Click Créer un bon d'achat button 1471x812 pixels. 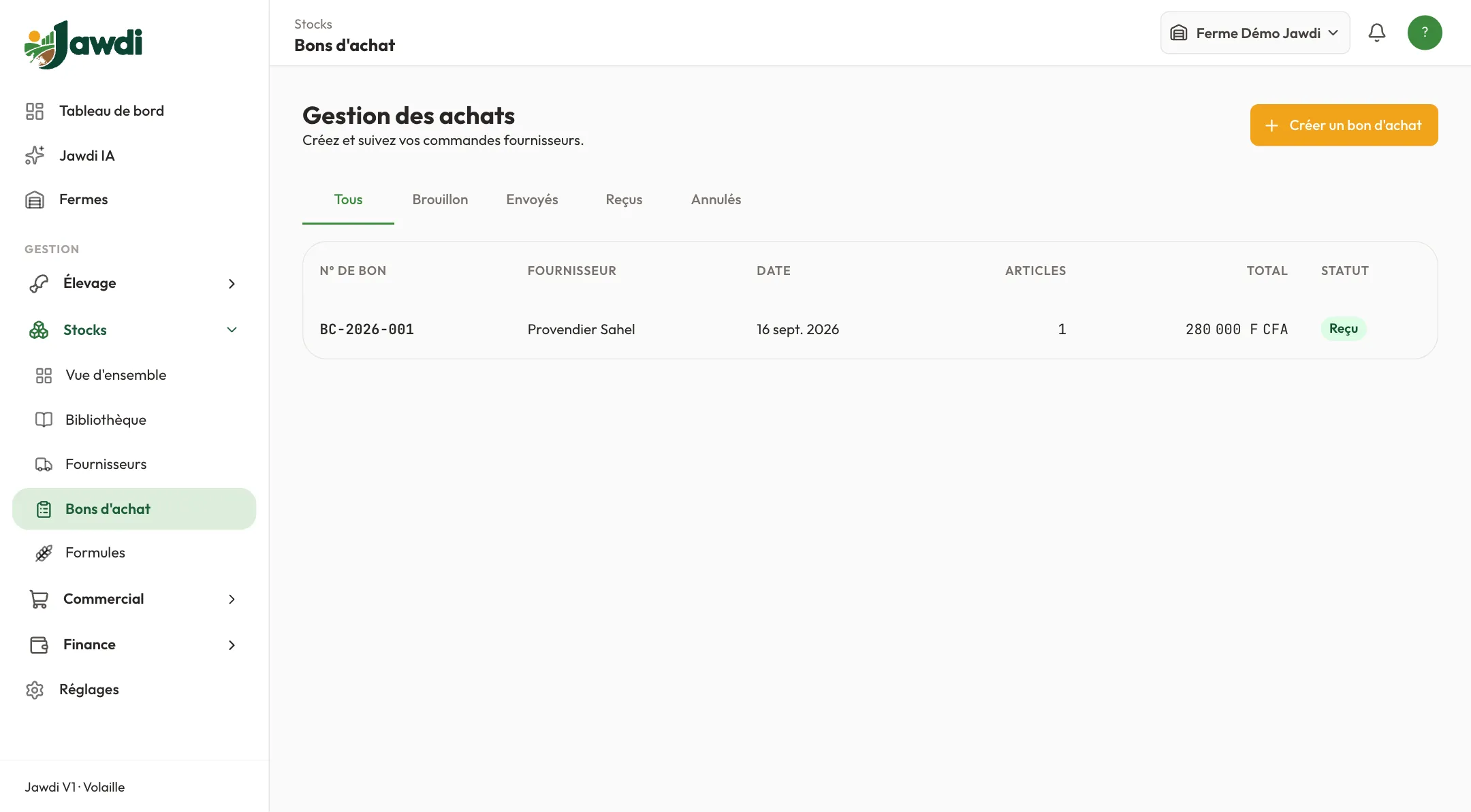point(1344,125)
